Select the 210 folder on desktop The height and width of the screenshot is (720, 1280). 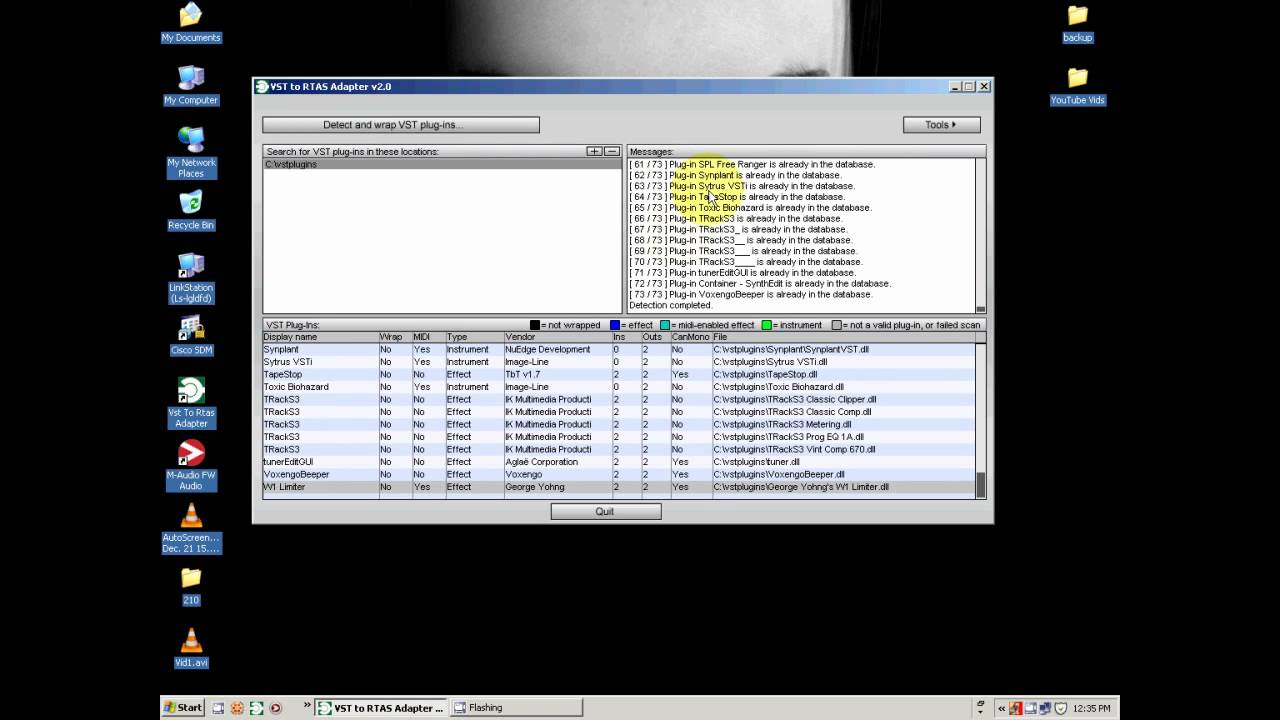pyautogui.click(x=191, y=585)
